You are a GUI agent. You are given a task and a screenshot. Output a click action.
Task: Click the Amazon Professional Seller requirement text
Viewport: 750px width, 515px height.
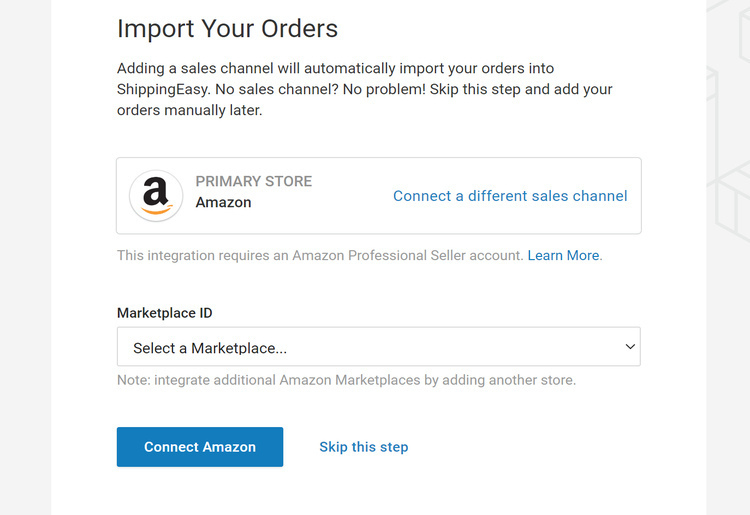[x=320, y=256]
